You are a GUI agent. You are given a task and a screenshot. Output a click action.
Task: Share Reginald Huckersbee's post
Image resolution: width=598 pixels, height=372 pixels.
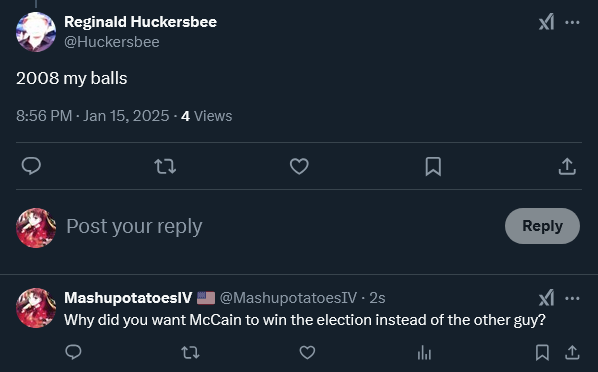pos(567,166)
